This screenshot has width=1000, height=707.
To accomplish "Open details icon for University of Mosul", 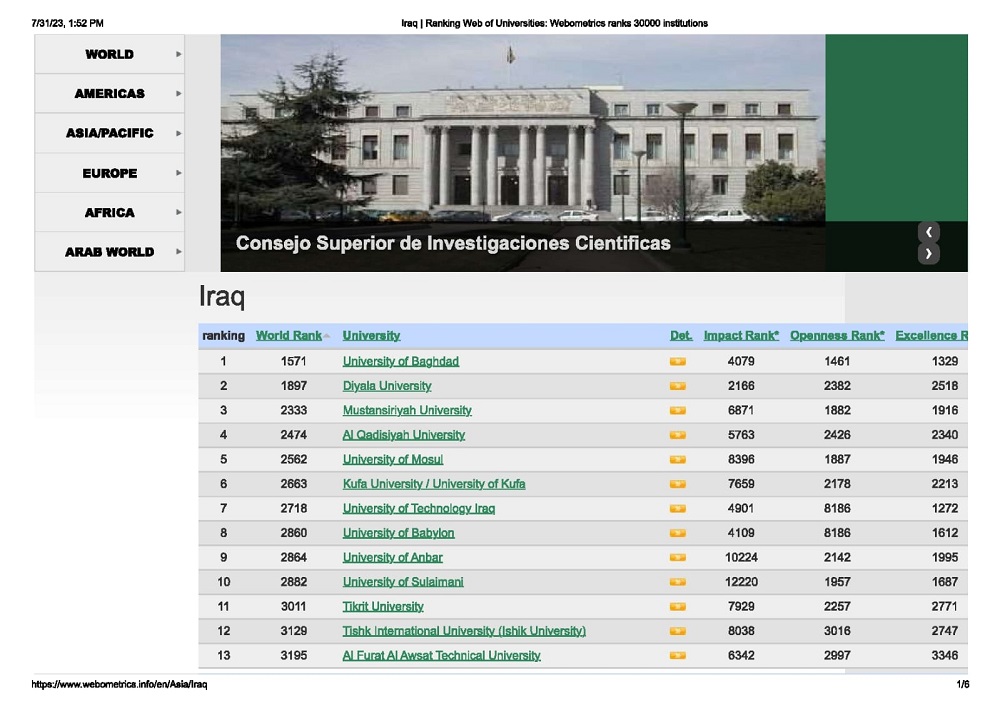I will [x=677, y=460].
